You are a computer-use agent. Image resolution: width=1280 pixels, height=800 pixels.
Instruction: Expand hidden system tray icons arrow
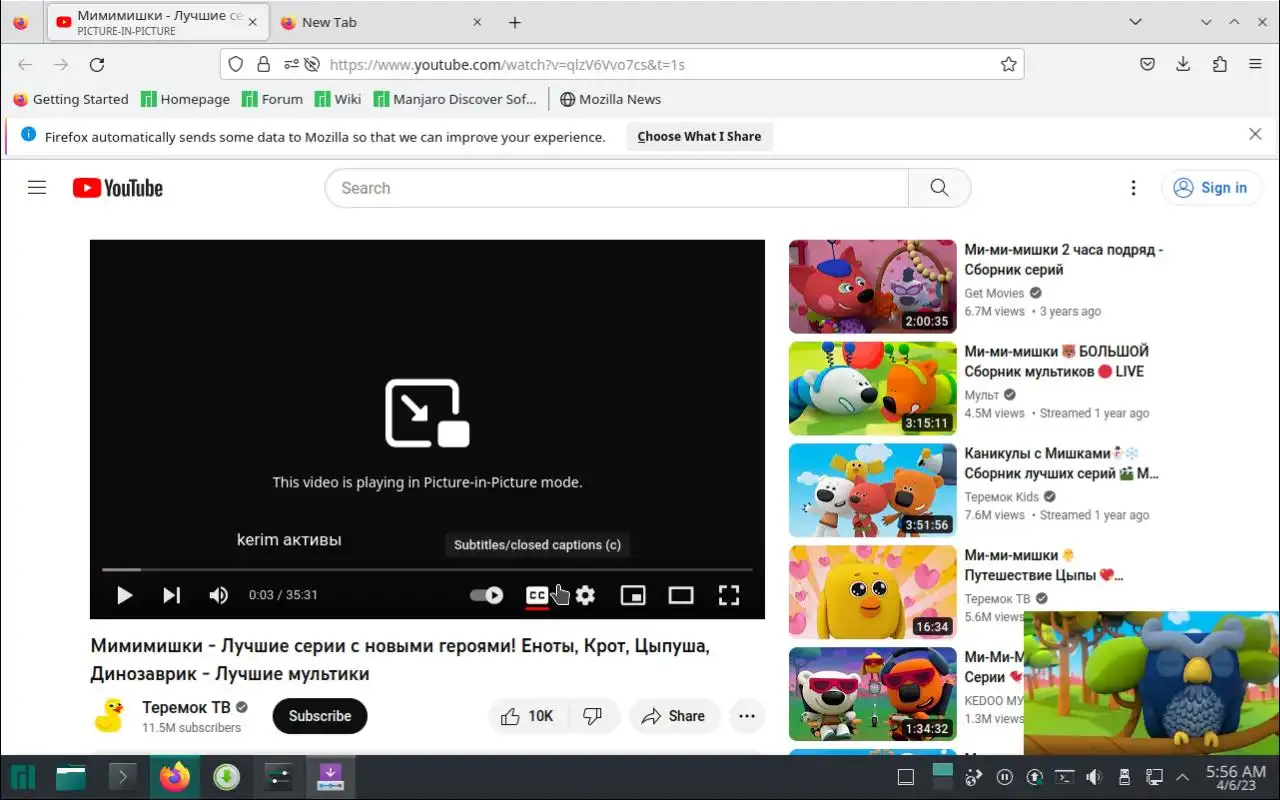[x=1183, y=777]
